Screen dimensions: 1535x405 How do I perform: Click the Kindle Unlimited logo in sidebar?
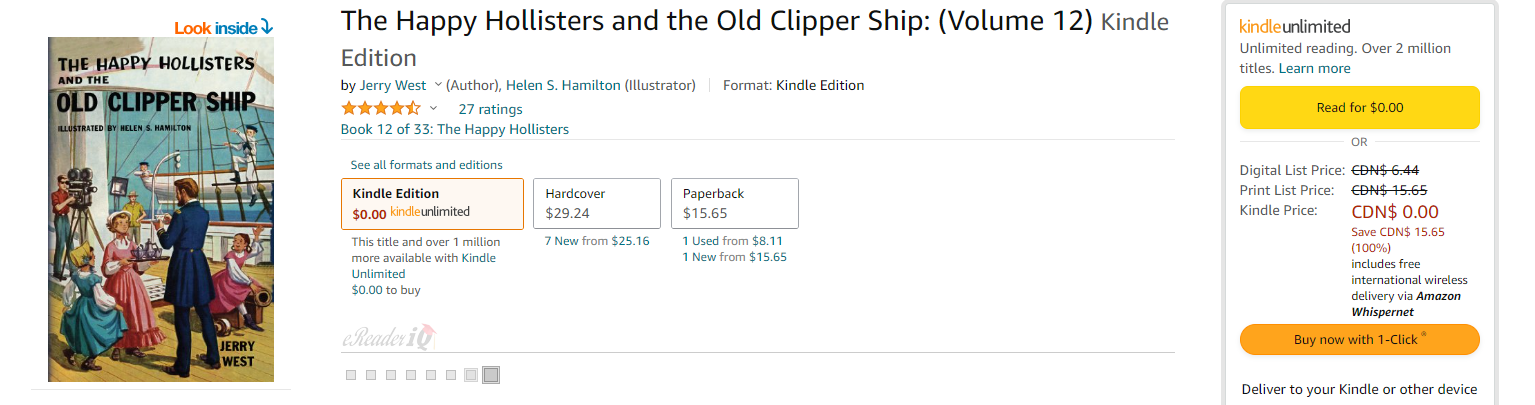point(1294,27)
